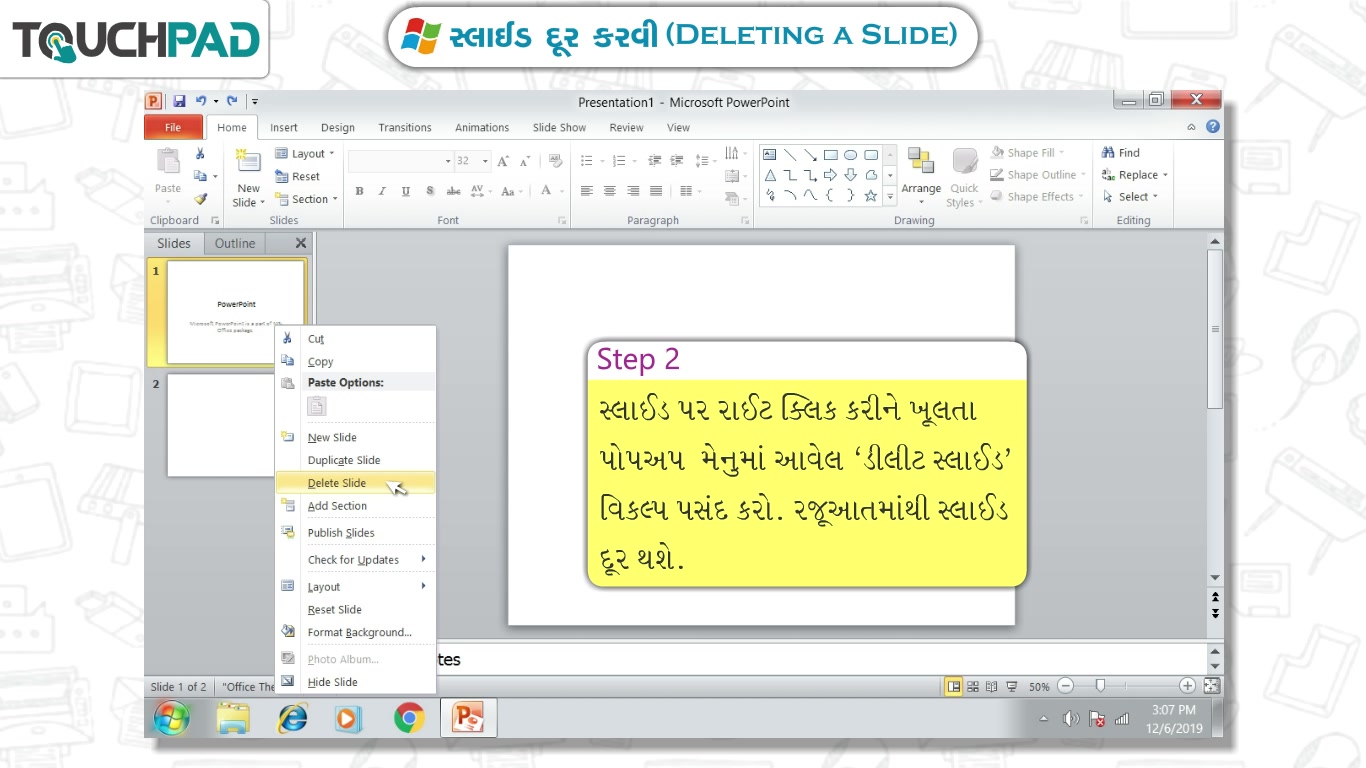Open the File tab
1366x768 pixels.
[x=173, y=127]
